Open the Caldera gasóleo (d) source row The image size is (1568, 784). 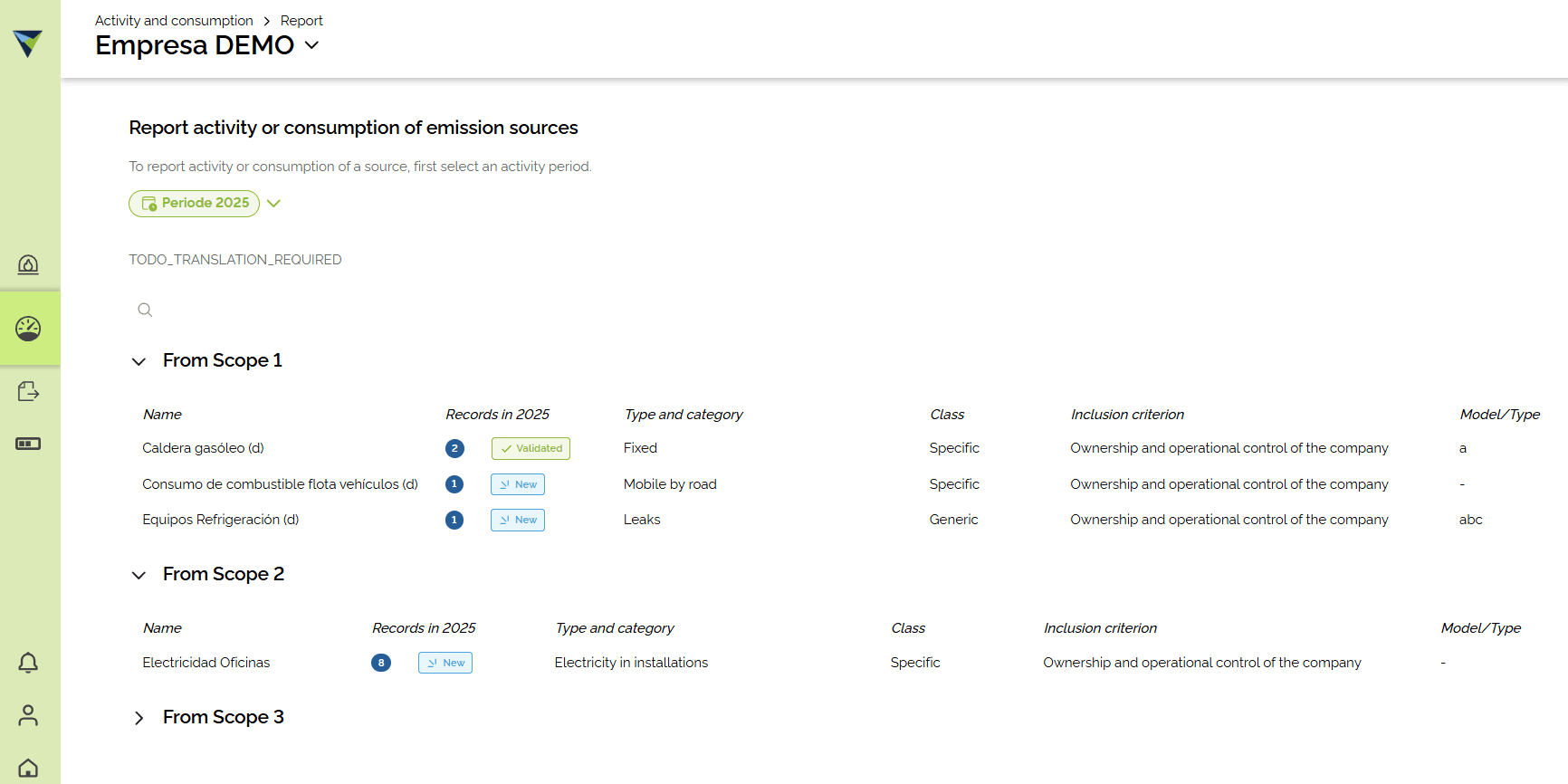(x=203, y=448)
